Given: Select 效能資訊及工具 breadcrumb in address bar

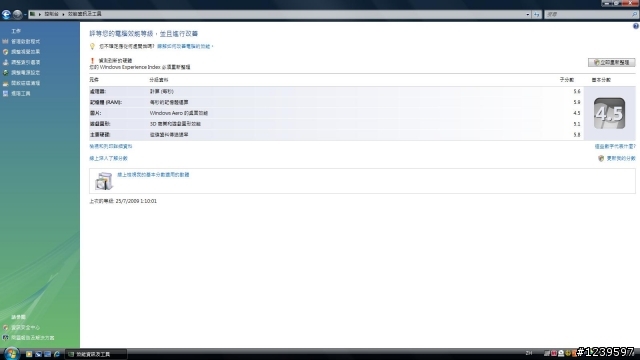Looking at the screenshot, I should (x=84, y=14).
